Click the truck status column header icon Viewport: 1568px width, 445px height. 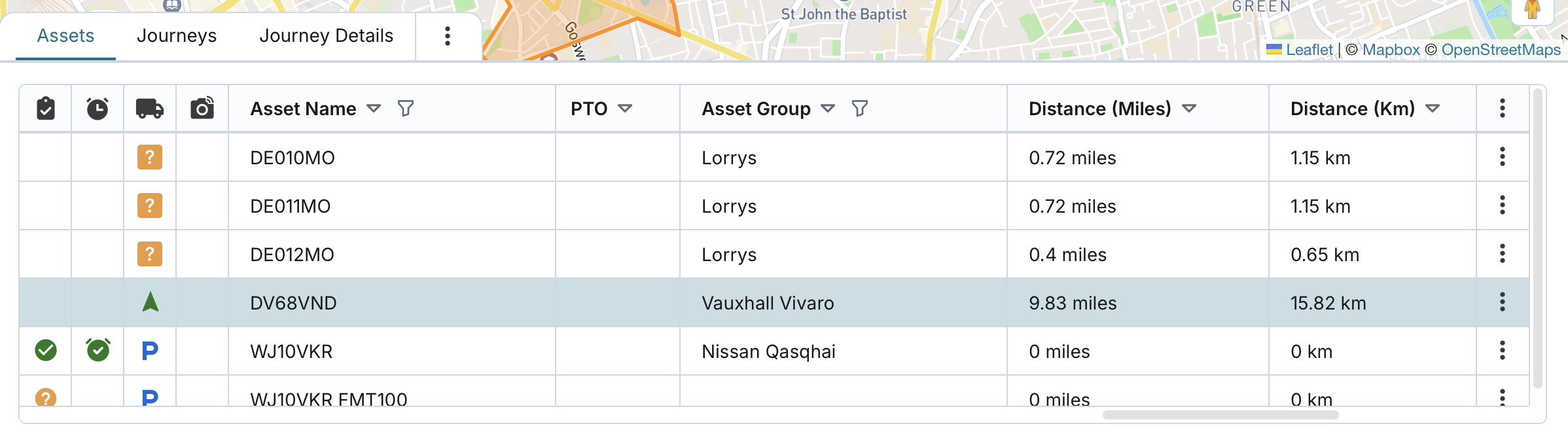[150, 109]
